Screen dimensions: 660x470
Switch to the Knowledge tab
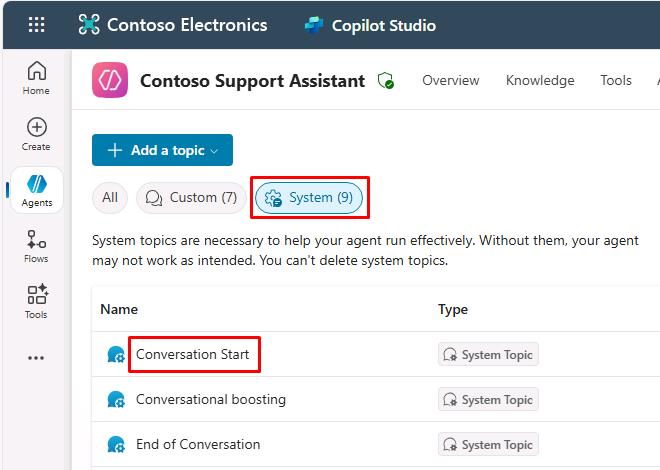pos(540,81)
